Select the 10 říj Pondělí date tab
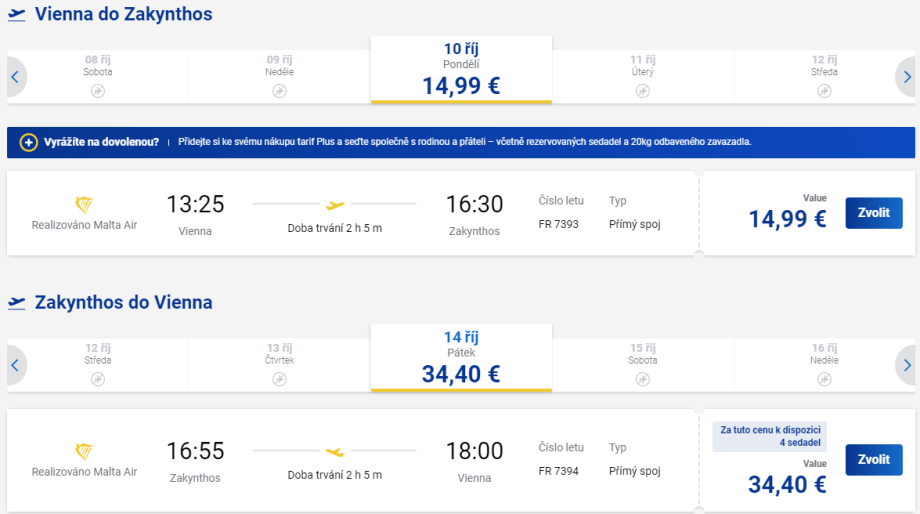This screenshot has width=920, height=514. tap(461, 70)
